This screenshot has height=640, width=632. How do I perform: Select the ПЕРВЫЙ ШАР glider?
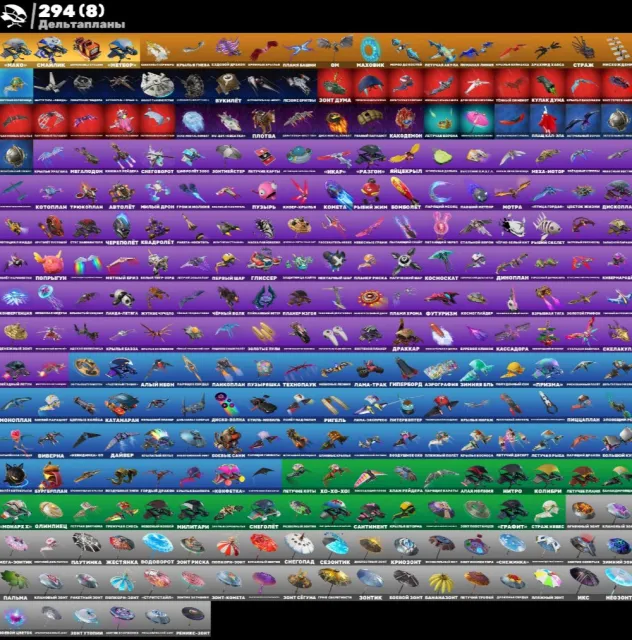click(x=228, y=264)
